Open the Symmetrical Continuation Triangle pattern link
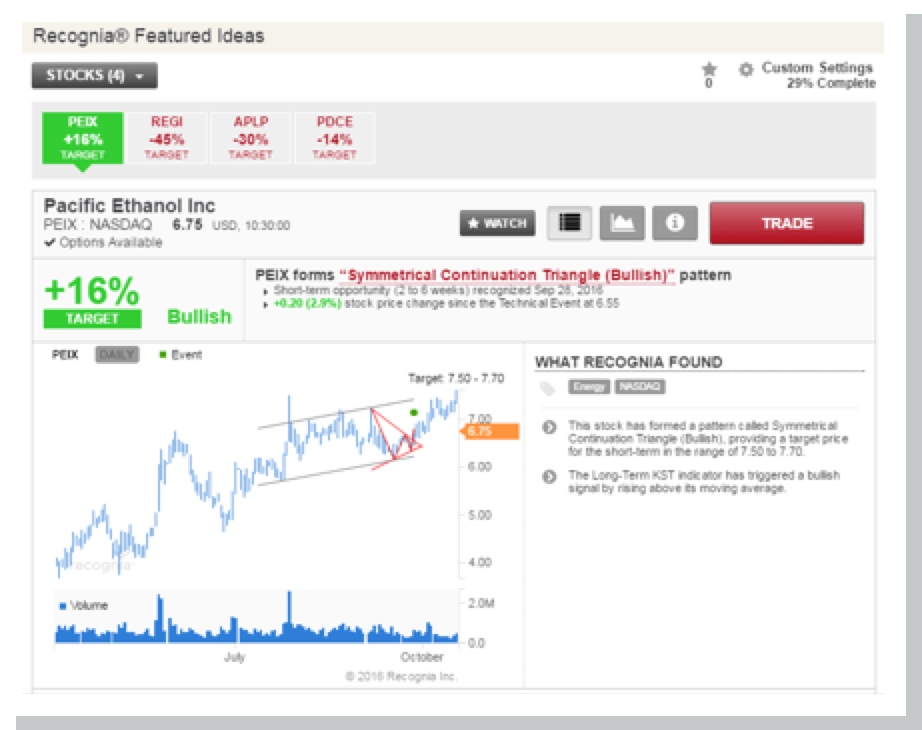 [507, 275]
